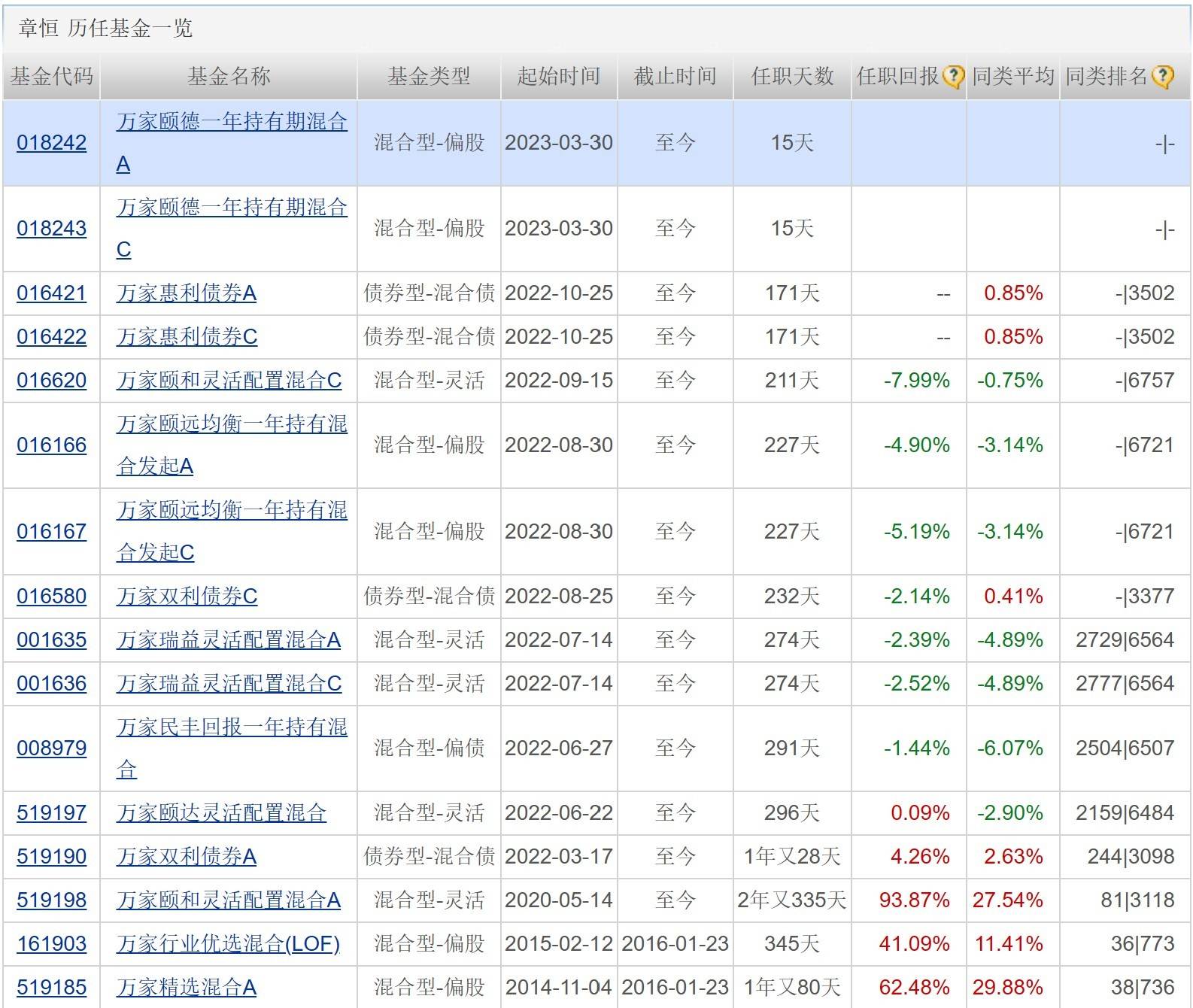Click the 2014-11-04 start date cell
Image resolution: width=1193 pixels, height=1008 pixels.
click(559, 988)
